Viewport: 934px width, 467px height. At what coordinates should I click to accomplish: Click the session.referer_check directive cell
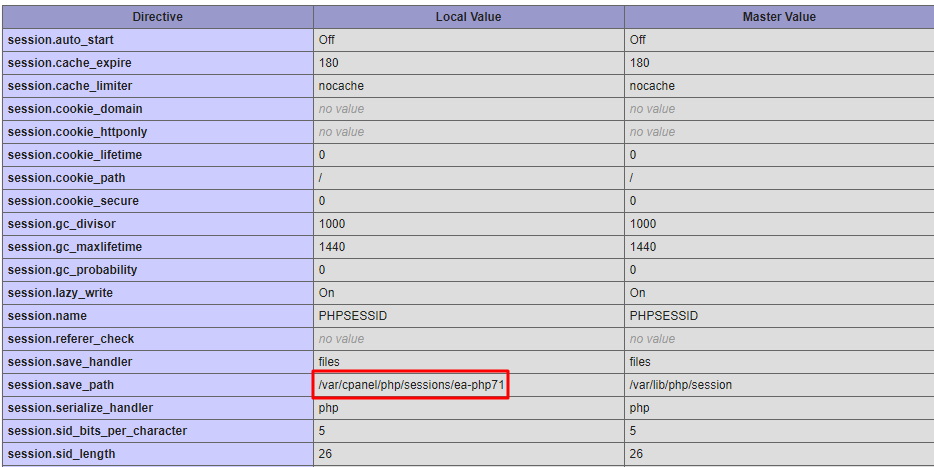pos(158,339)
